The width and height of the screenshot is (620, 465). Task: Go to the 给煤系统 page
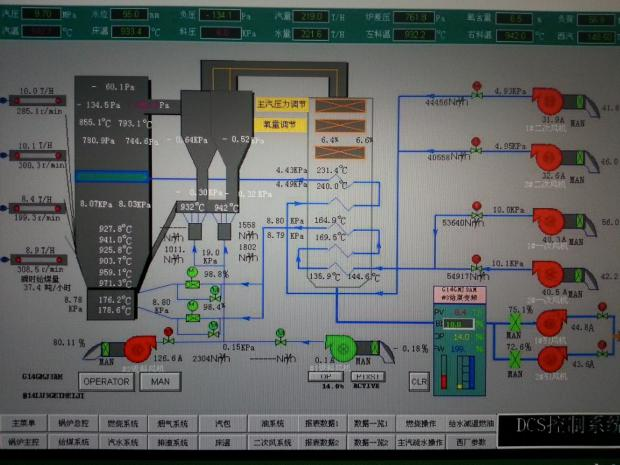point(73,442)
